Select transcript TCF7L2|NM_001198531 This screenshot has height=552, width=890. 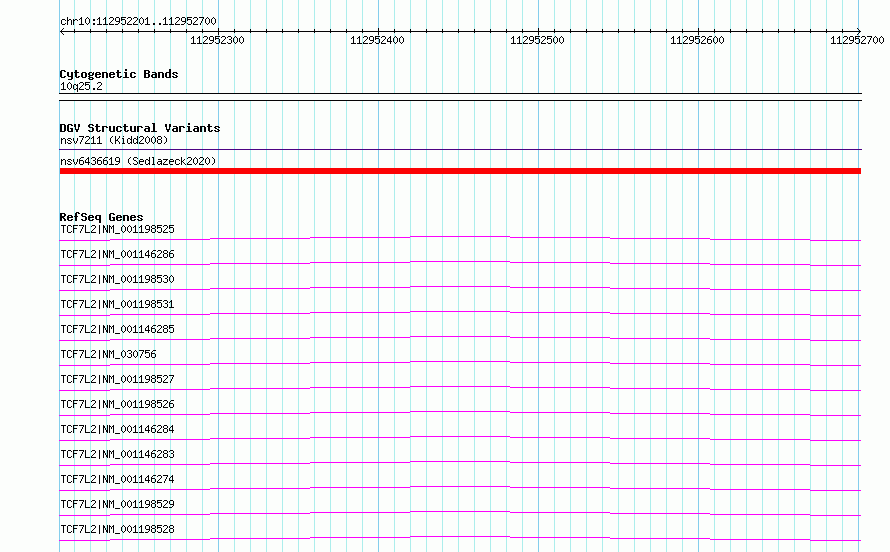pyautogui.click(x=117, y=304)
